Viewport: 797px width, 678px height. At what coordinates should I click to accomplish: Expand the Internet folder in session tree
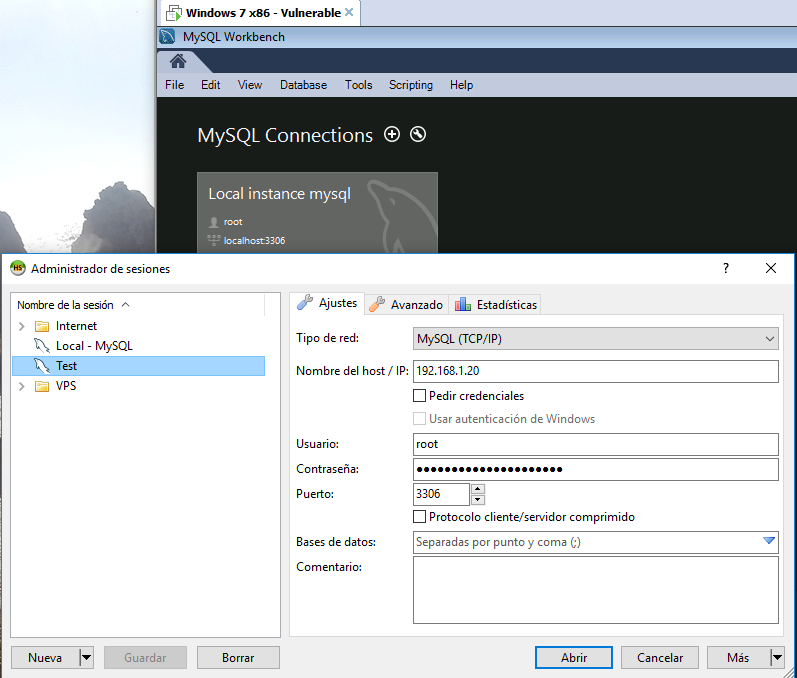tap(22, 326)
